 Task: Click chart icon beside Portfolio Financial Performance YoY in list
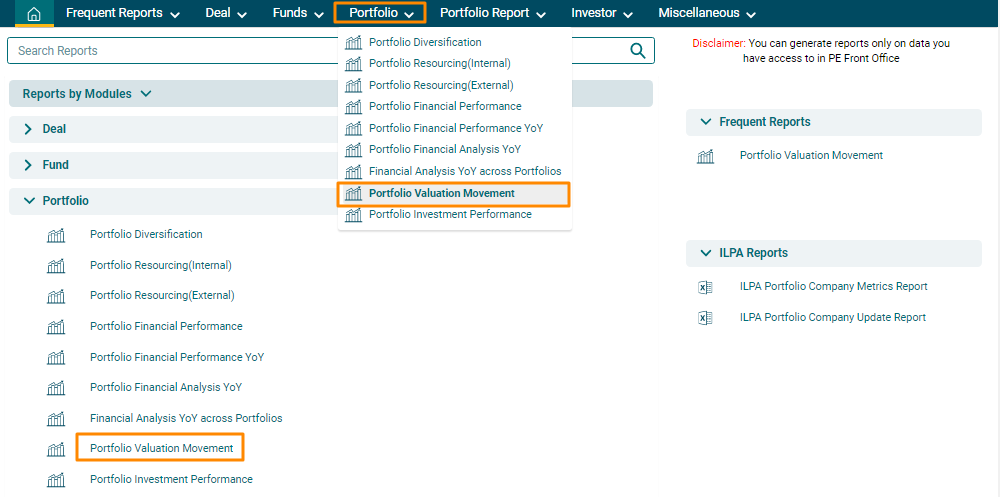56,358
